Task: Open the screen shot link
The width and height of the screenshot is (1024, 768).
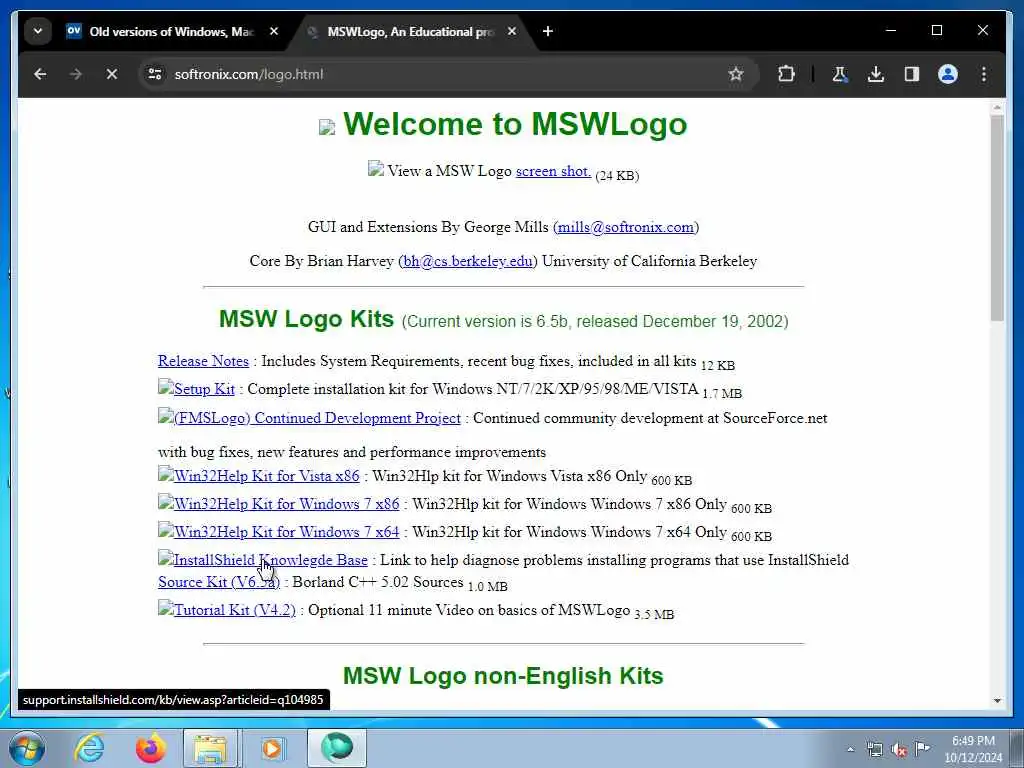Action: 553,171
